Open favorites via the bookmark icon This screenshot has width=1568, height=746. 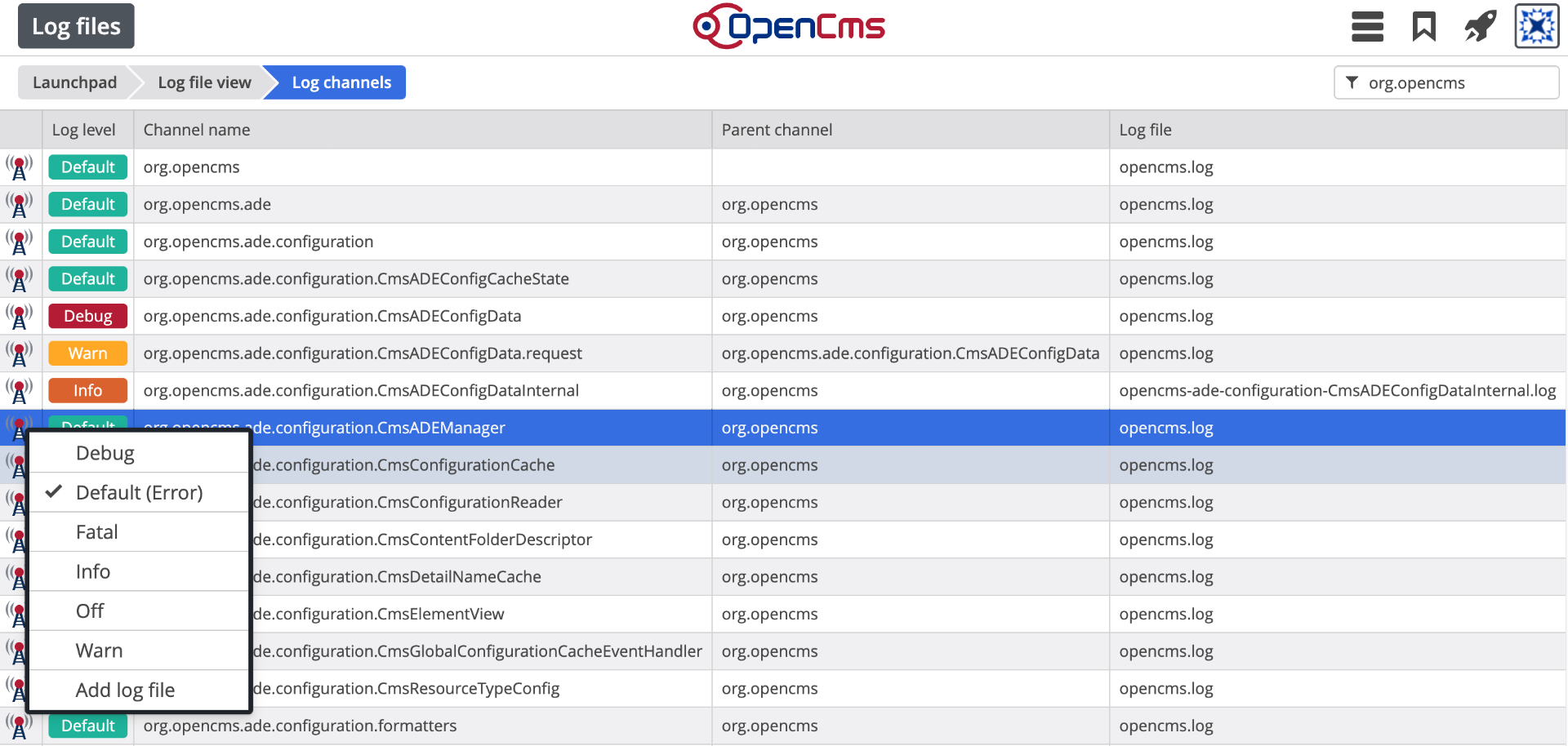coord(1423,26)
